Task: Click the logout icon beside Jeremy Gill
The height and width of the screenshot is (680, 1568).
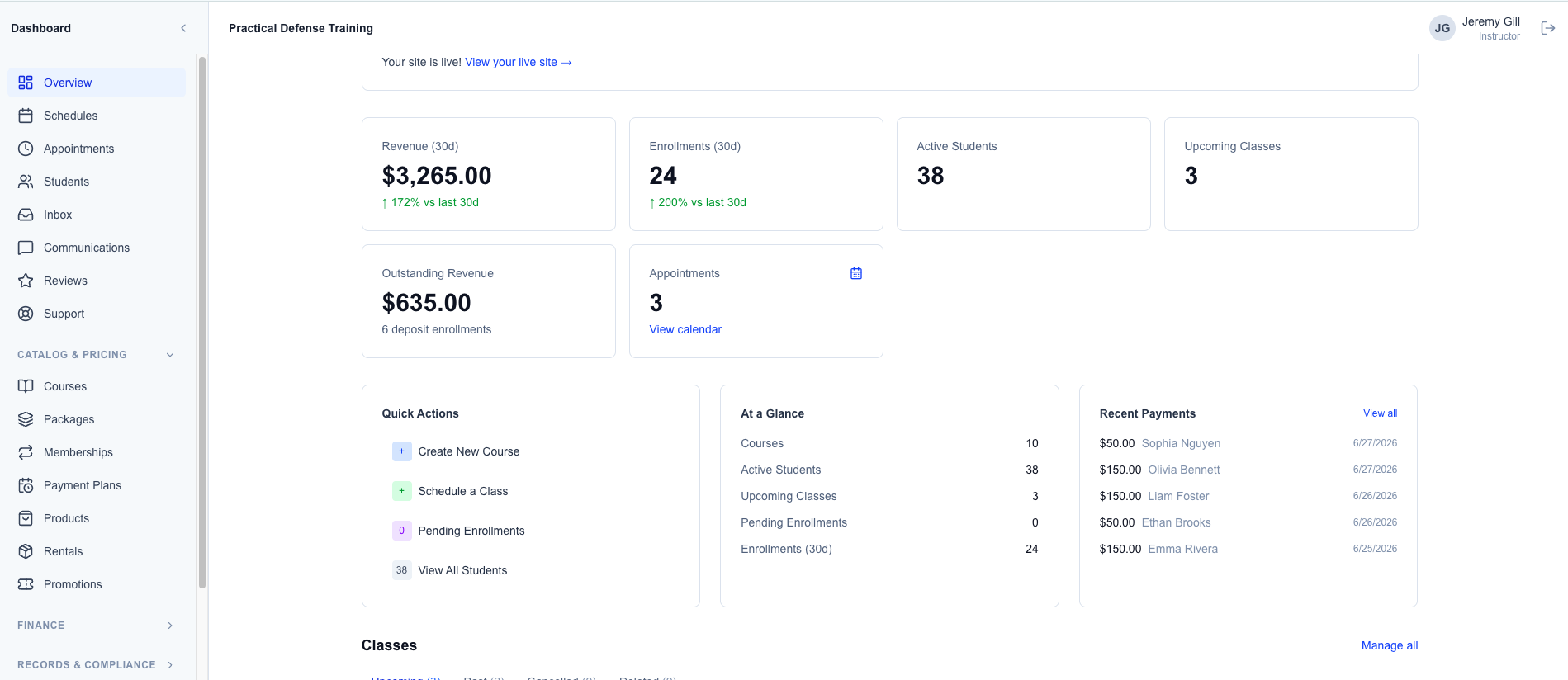Action: coord(1548,28)
